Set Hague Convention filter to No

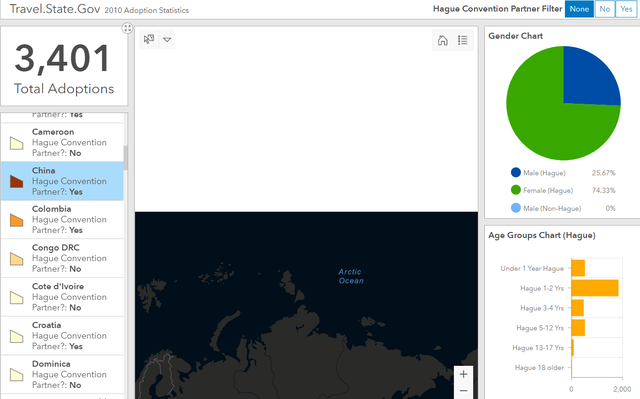pos(604,9)
